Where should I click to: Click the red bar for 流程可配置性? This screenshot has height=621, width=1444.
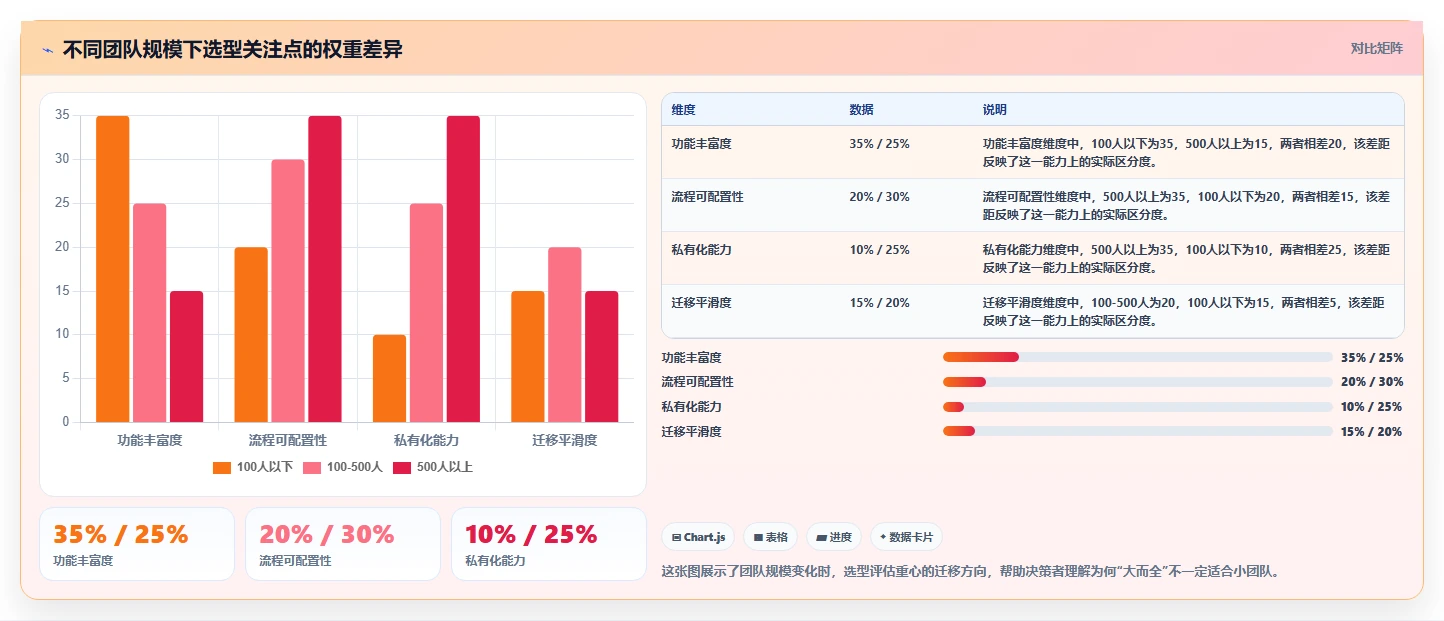coord(325,269)
